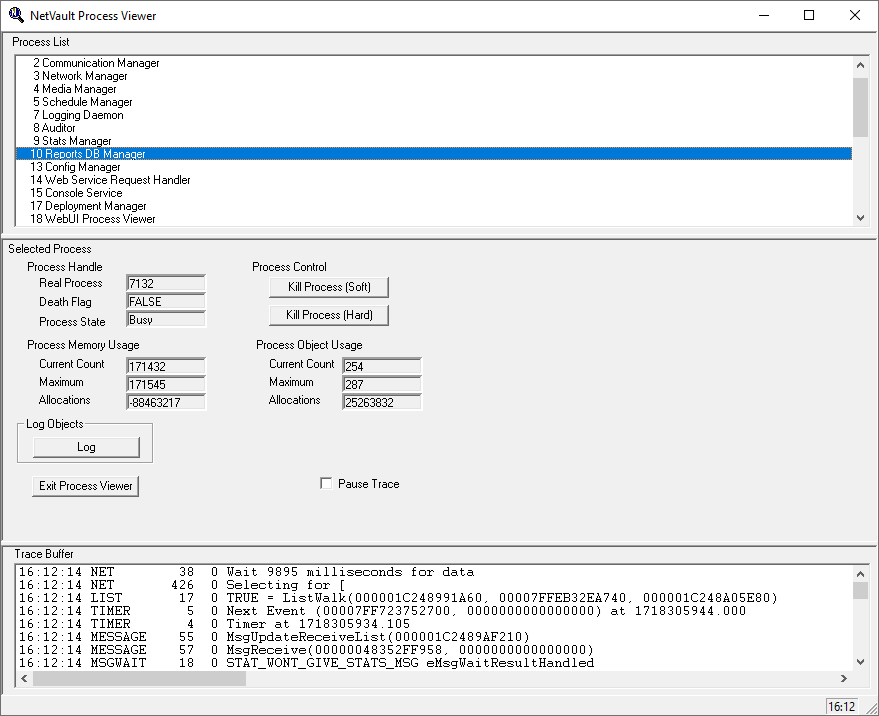
Task: Click the process list scroll up arrow
Action: 861,65
